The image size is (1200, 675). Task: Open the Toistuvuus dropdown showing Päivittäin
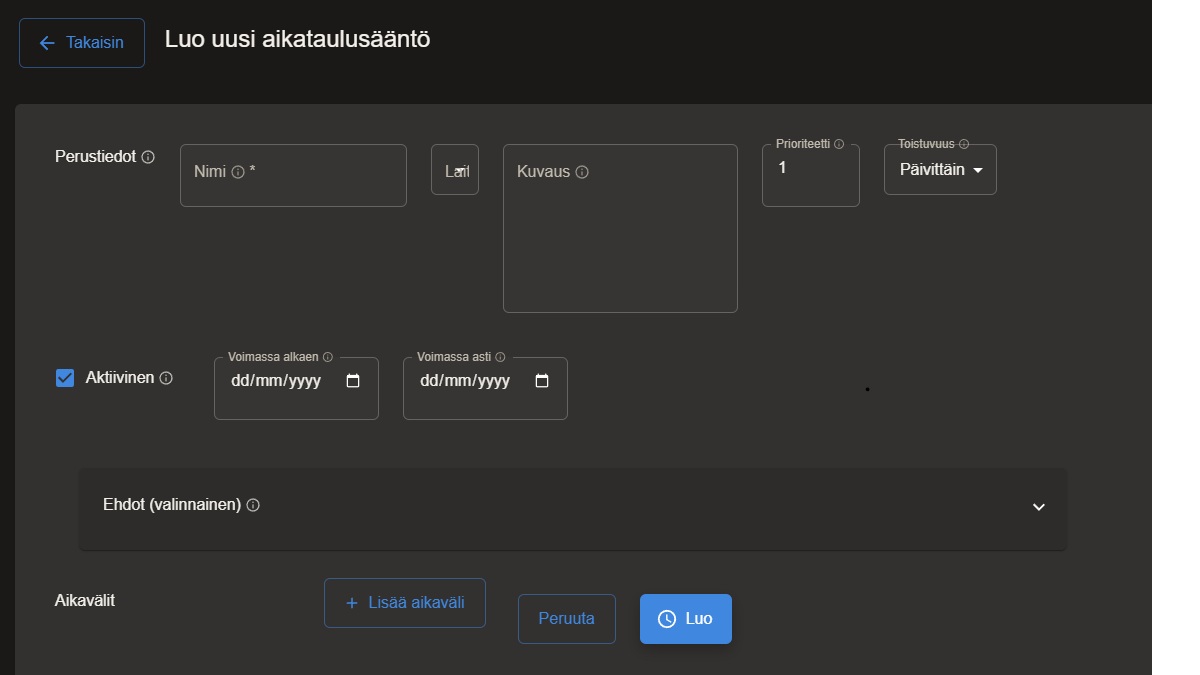[x=940, y=170]
